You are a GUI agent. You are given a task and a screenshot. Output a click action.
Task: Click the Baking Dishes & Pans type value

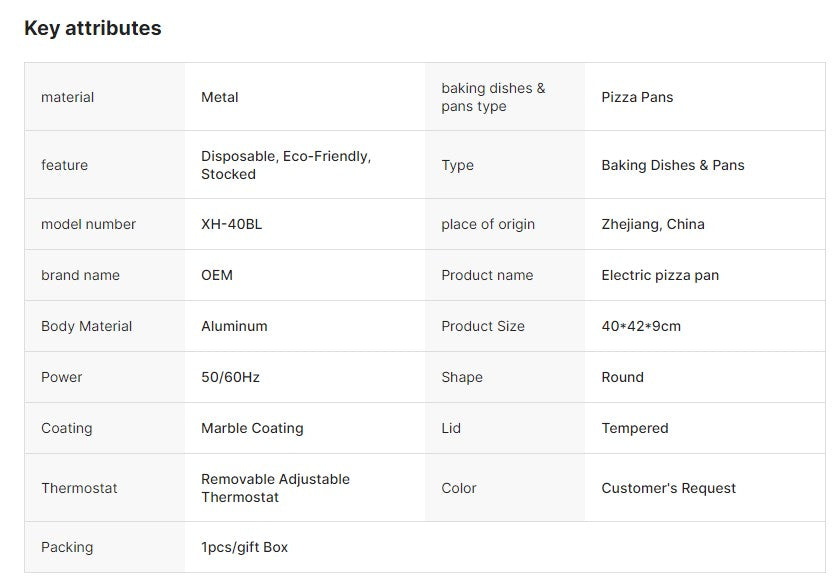(x=673, y=165)
